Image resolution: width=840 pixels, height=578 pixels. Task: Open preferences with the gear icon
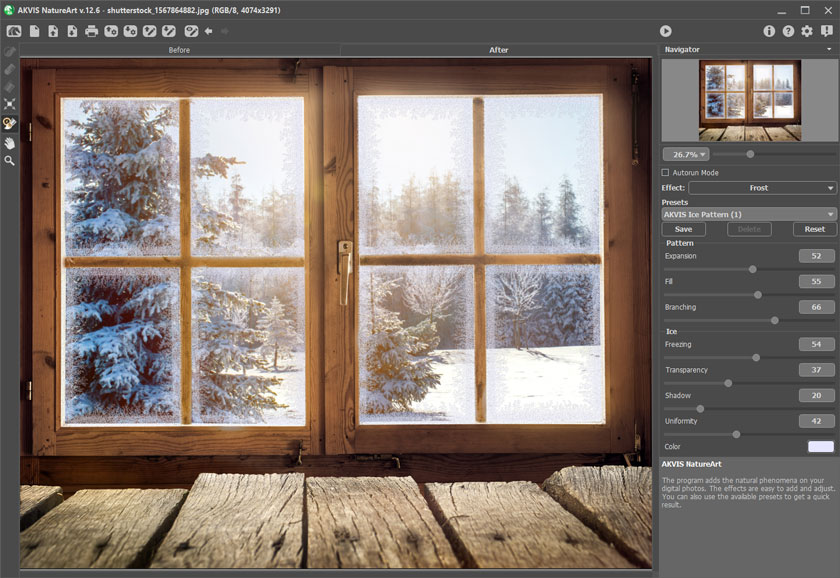pos(807,31)
